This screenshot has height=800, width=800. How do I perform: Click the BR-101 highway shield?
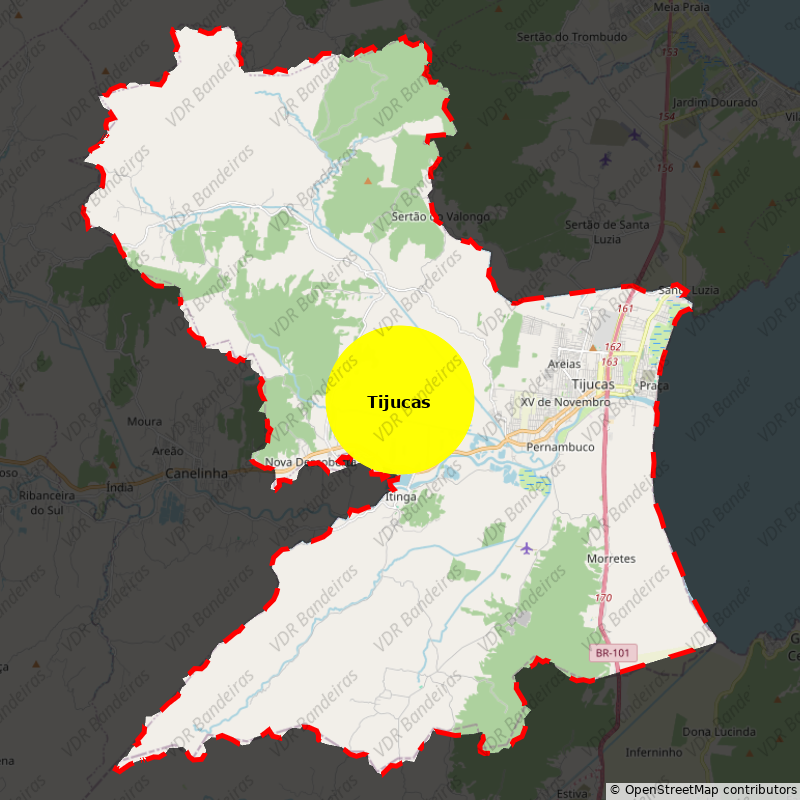612,653
